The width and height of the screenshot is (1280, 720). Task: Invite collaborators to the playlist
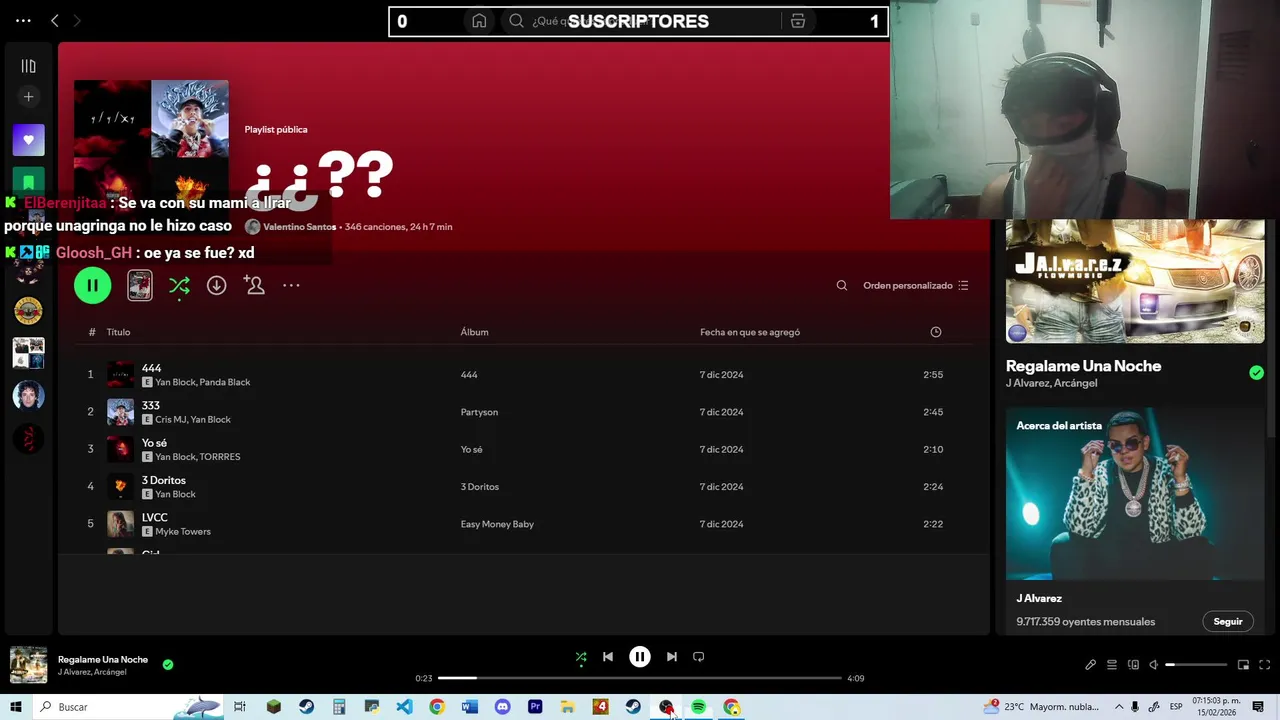click(x=254, y=286)
